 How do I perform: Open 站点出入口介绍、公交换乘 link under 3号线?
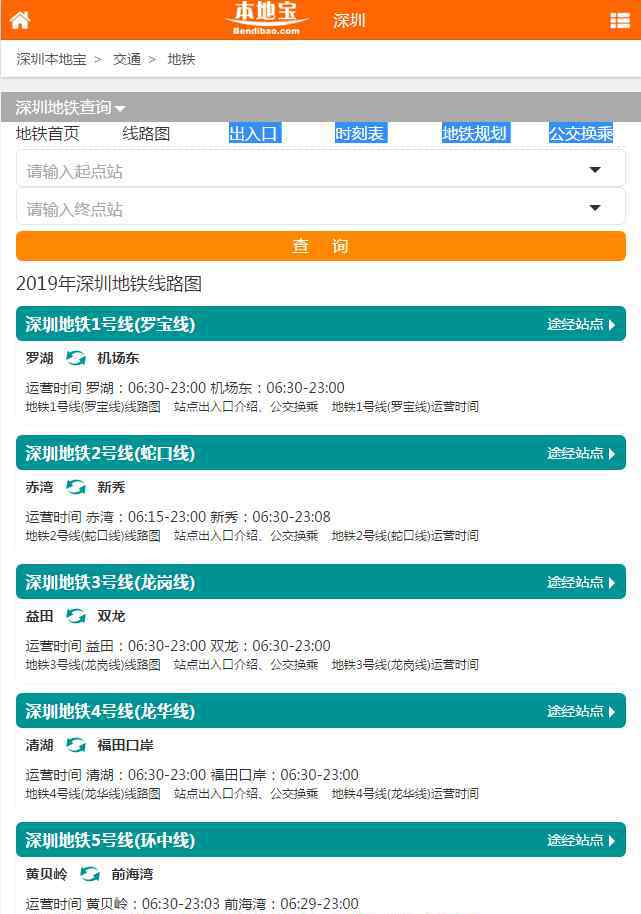click(246, 665)
